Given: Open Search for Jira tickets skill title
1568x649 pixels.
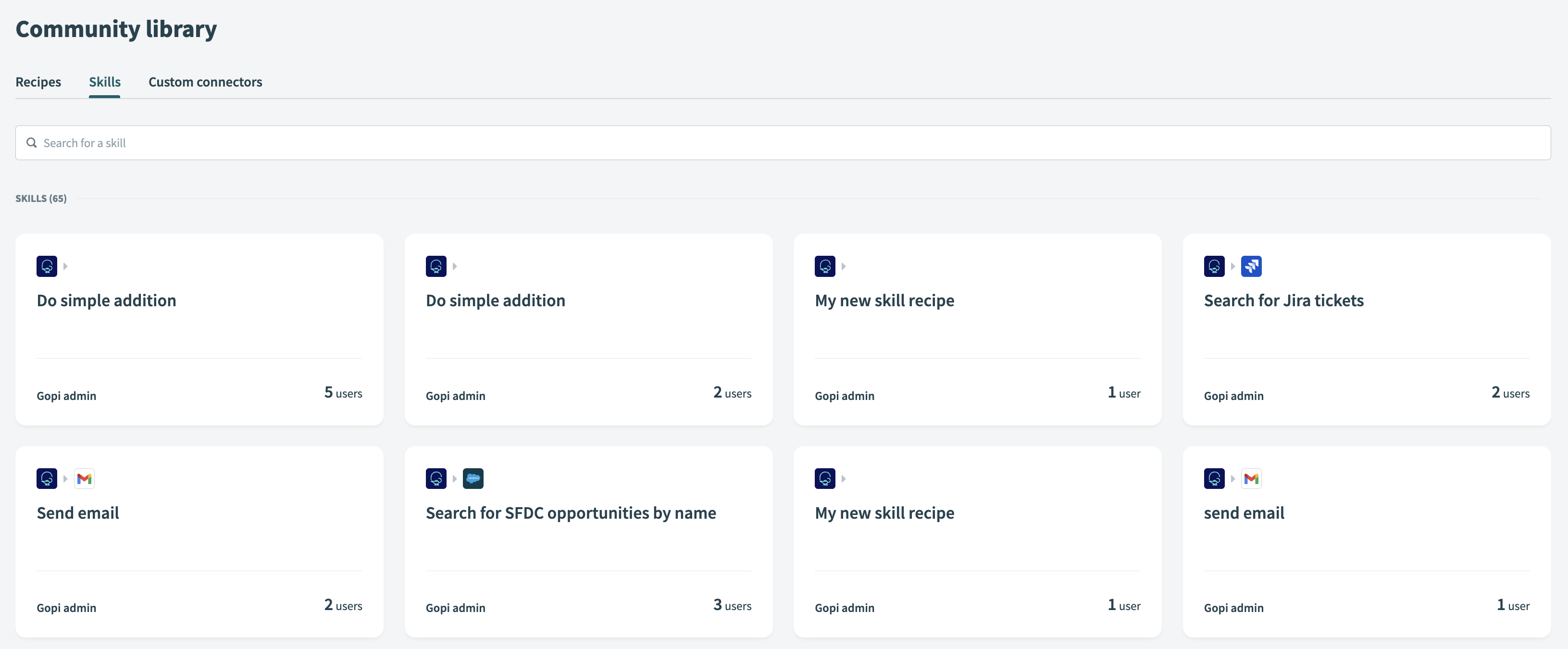Looking at the screenshot, I should tap(1283, 301).
